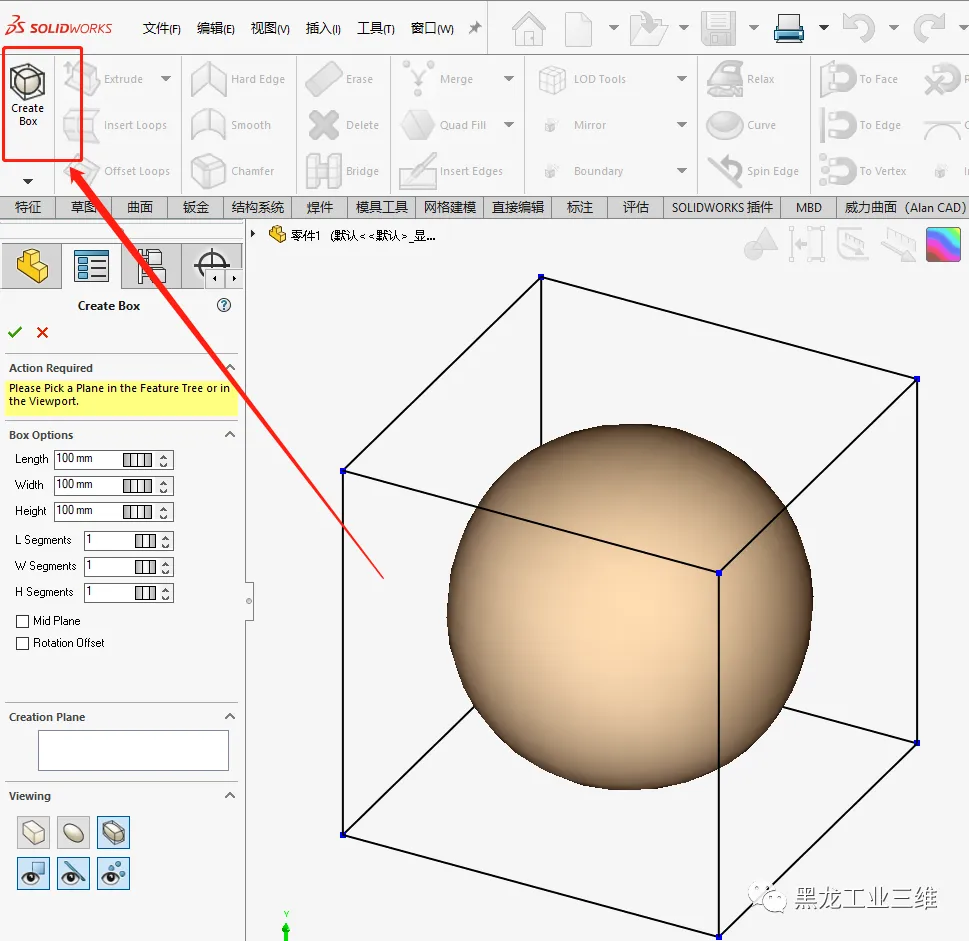The width and height of the screenshot is (969, 941).
Task: Click the Length value field
Action: coord(87,459)
